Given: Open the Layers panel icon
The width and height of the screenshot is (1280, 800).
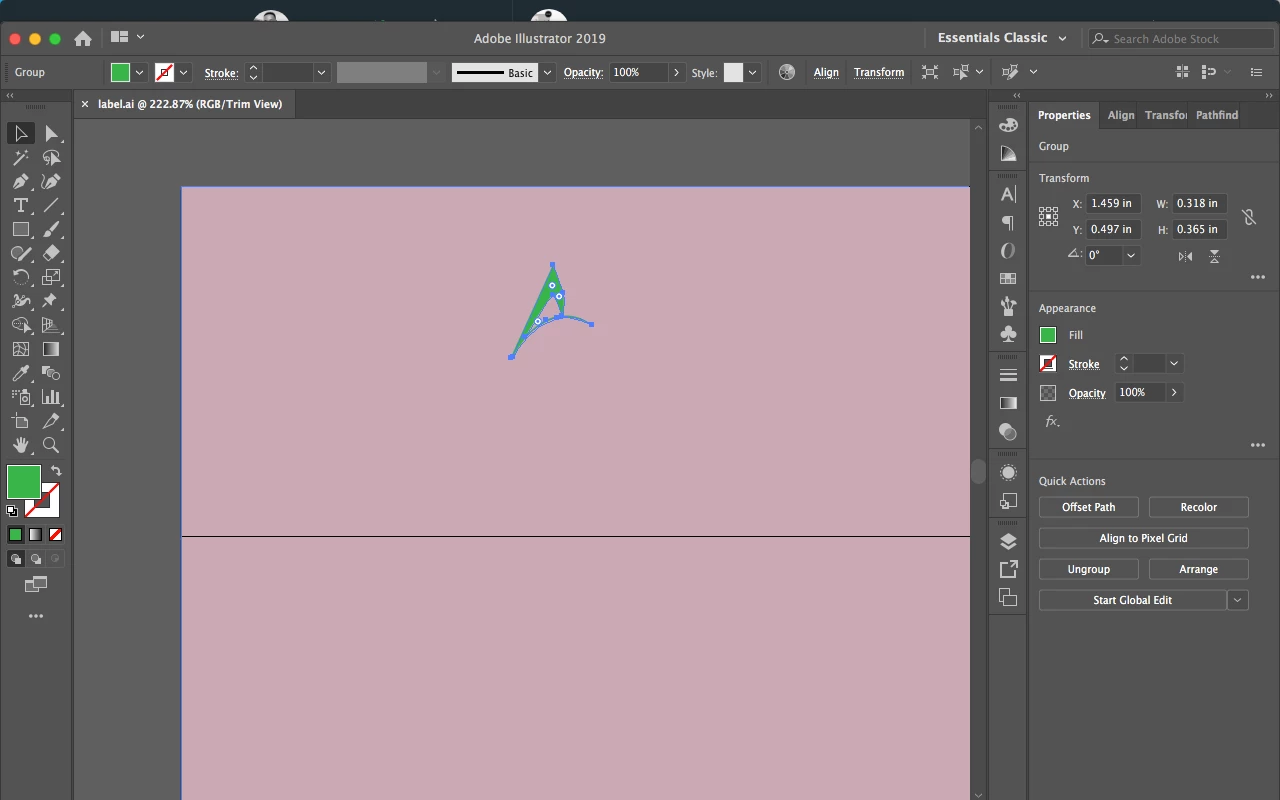Looking at the screenshot, I should pyautogui.click(x=1008, y=542).
